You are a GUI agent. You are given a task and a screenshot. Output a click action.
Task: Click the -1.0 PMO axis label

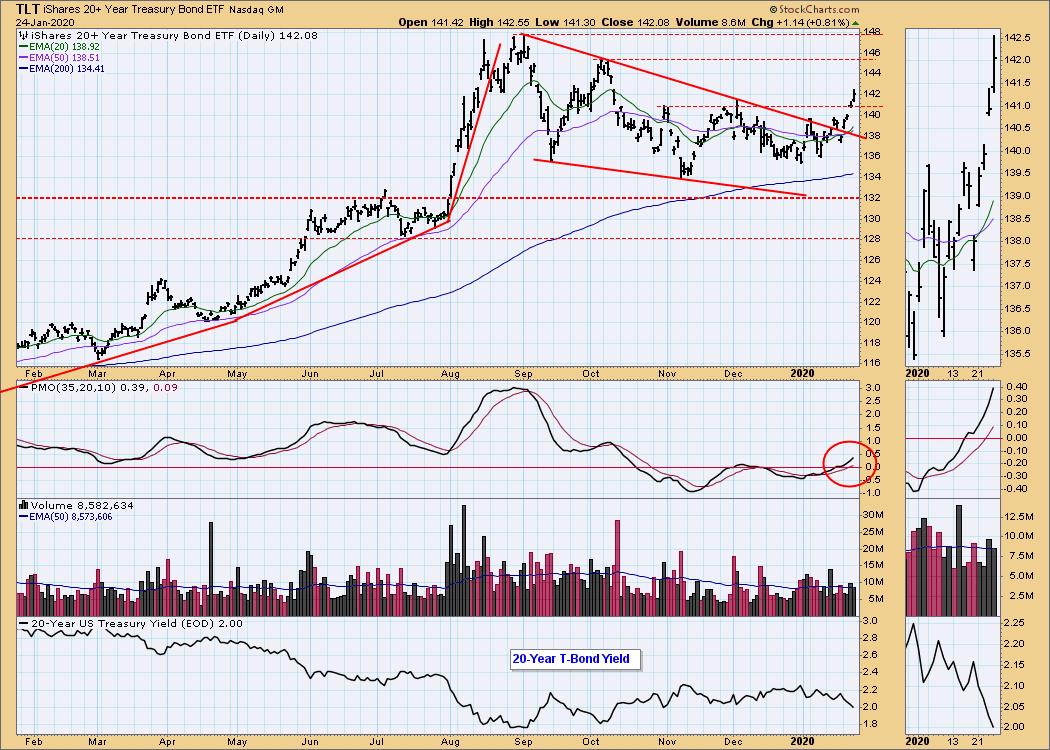[869, 493]
